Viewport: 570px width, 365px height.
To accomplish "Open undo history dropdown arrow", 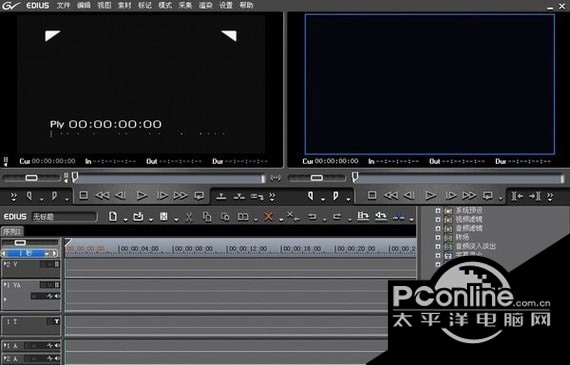I will coord(324,220).
